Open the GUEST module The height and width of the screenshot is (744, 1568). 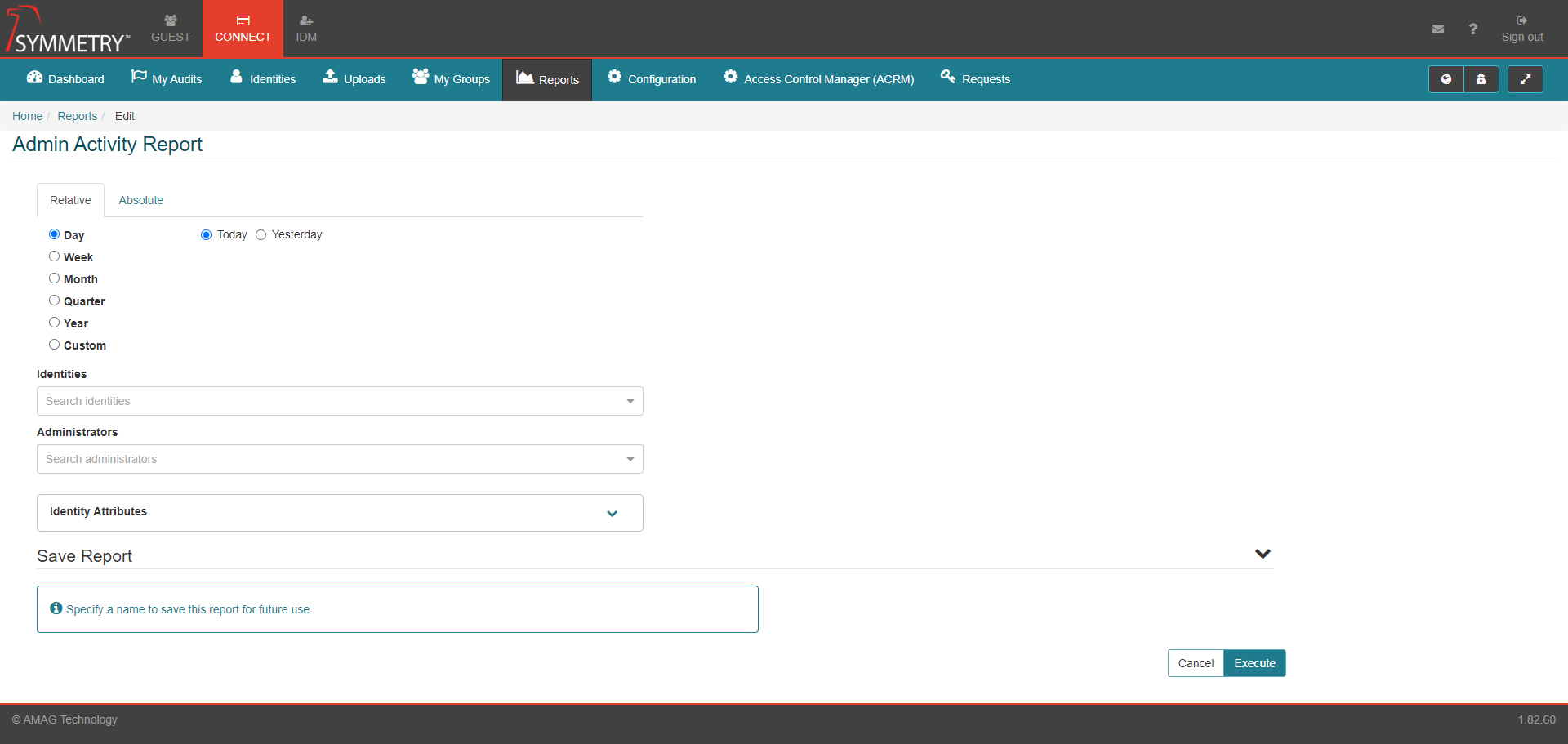coord(171,29)
